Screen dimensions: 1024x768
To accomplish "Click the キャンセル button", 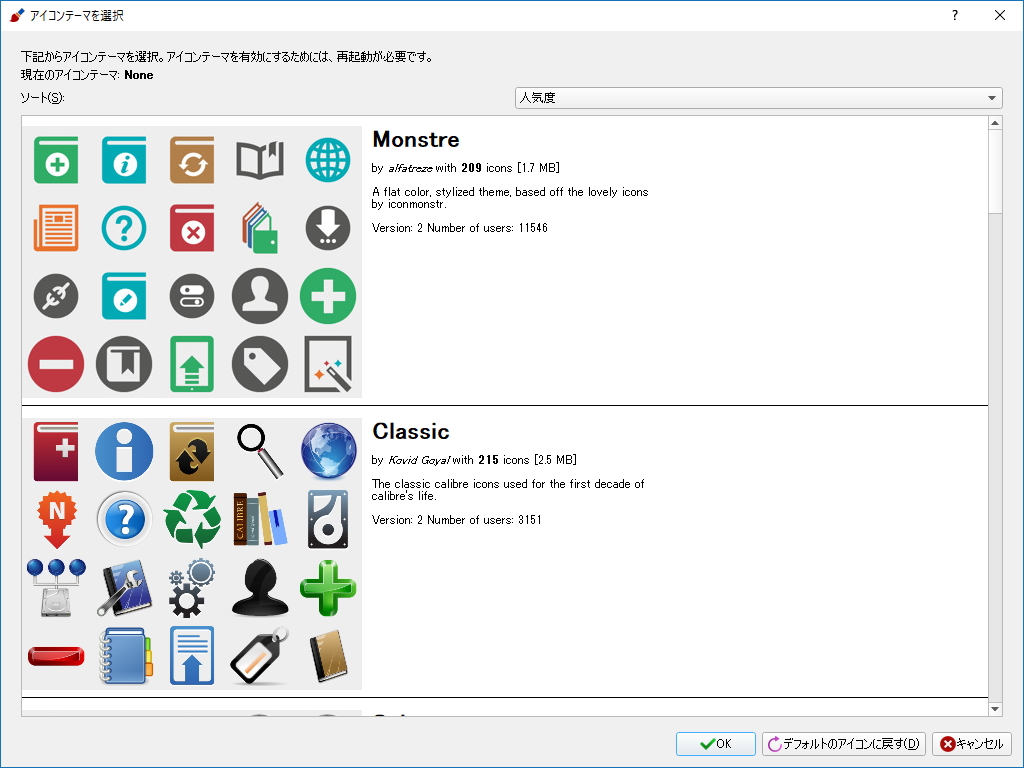I will 972,744.
